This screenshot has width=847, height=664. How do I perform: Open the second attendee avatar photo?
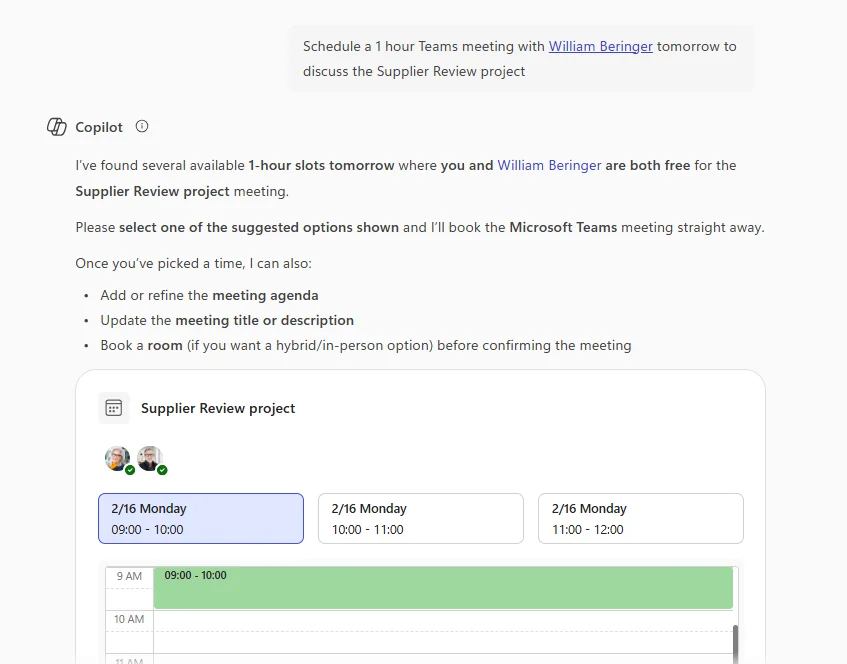tap(150, 458)
